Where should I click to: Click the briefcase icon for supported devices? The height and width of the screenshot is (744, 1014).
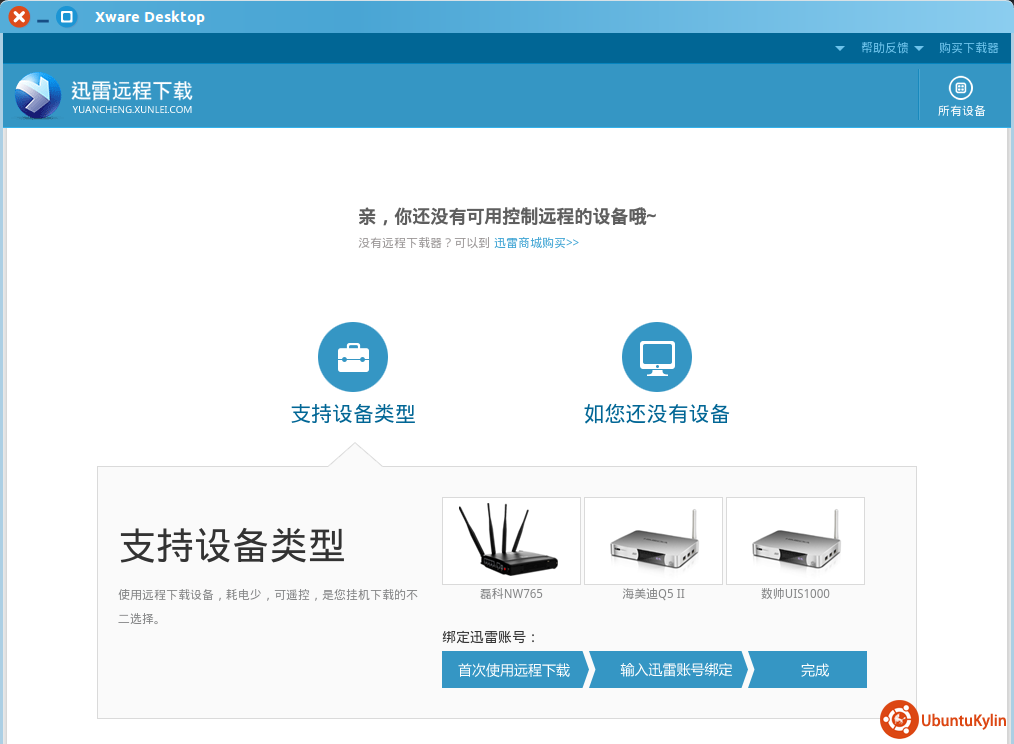353,357
